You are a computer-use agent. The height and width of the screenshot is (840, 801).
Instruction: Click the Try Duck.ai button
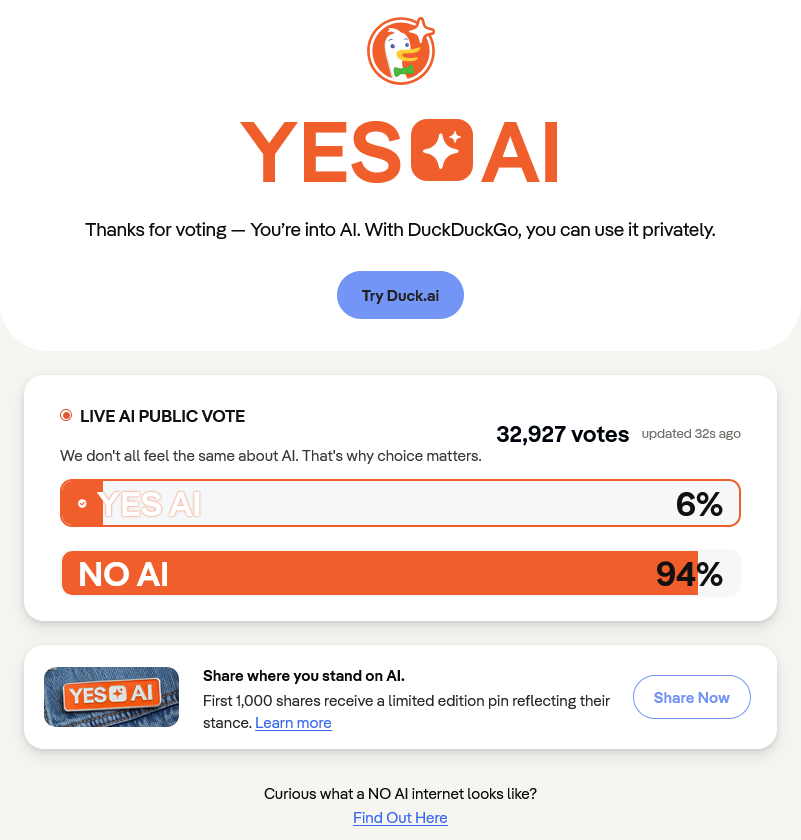pos(400,295)
